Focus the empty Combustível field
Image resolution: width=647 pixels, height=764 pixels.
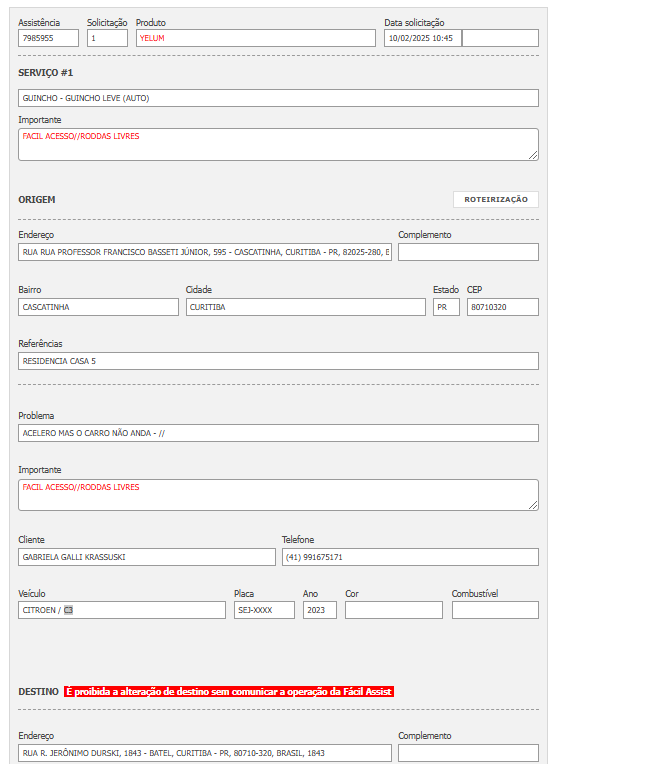pos(495,610)
